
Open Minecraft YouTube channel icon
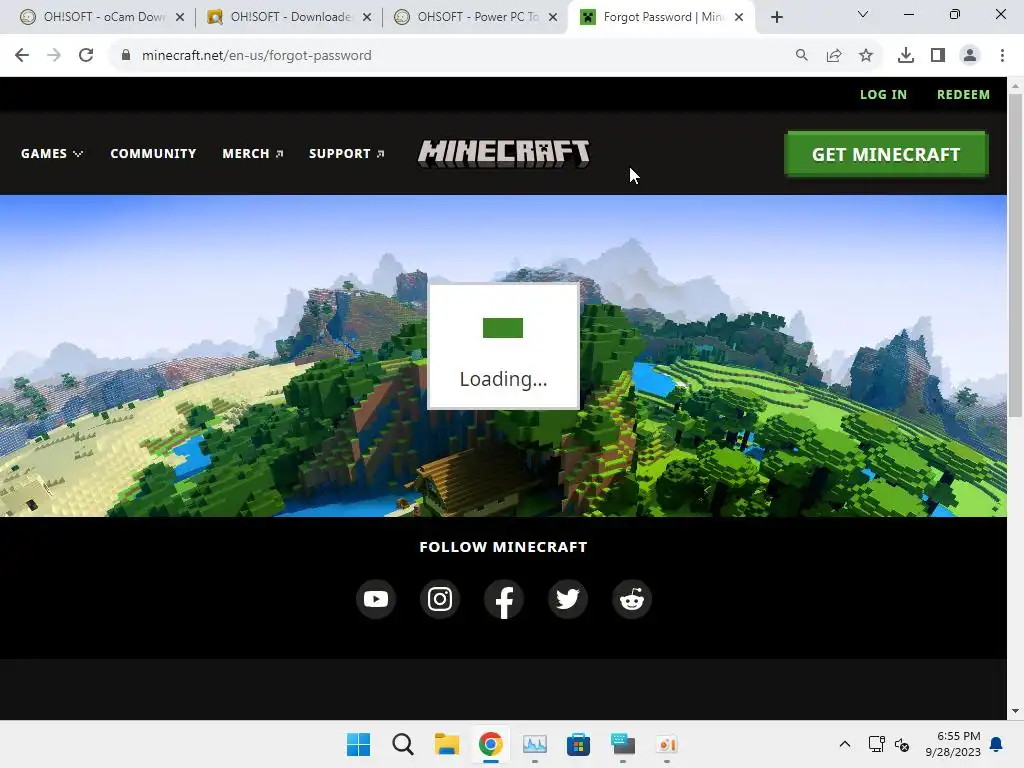[x=376, y=599]
